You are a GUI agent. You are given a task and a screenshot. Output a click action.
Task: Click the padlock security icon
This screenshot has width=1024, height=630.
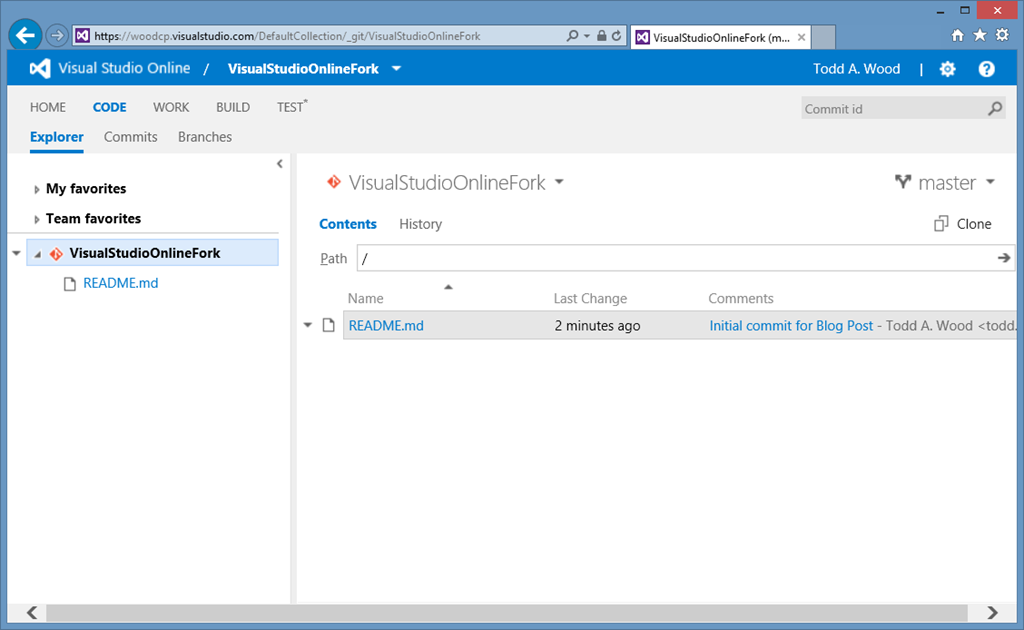[601, 36]
